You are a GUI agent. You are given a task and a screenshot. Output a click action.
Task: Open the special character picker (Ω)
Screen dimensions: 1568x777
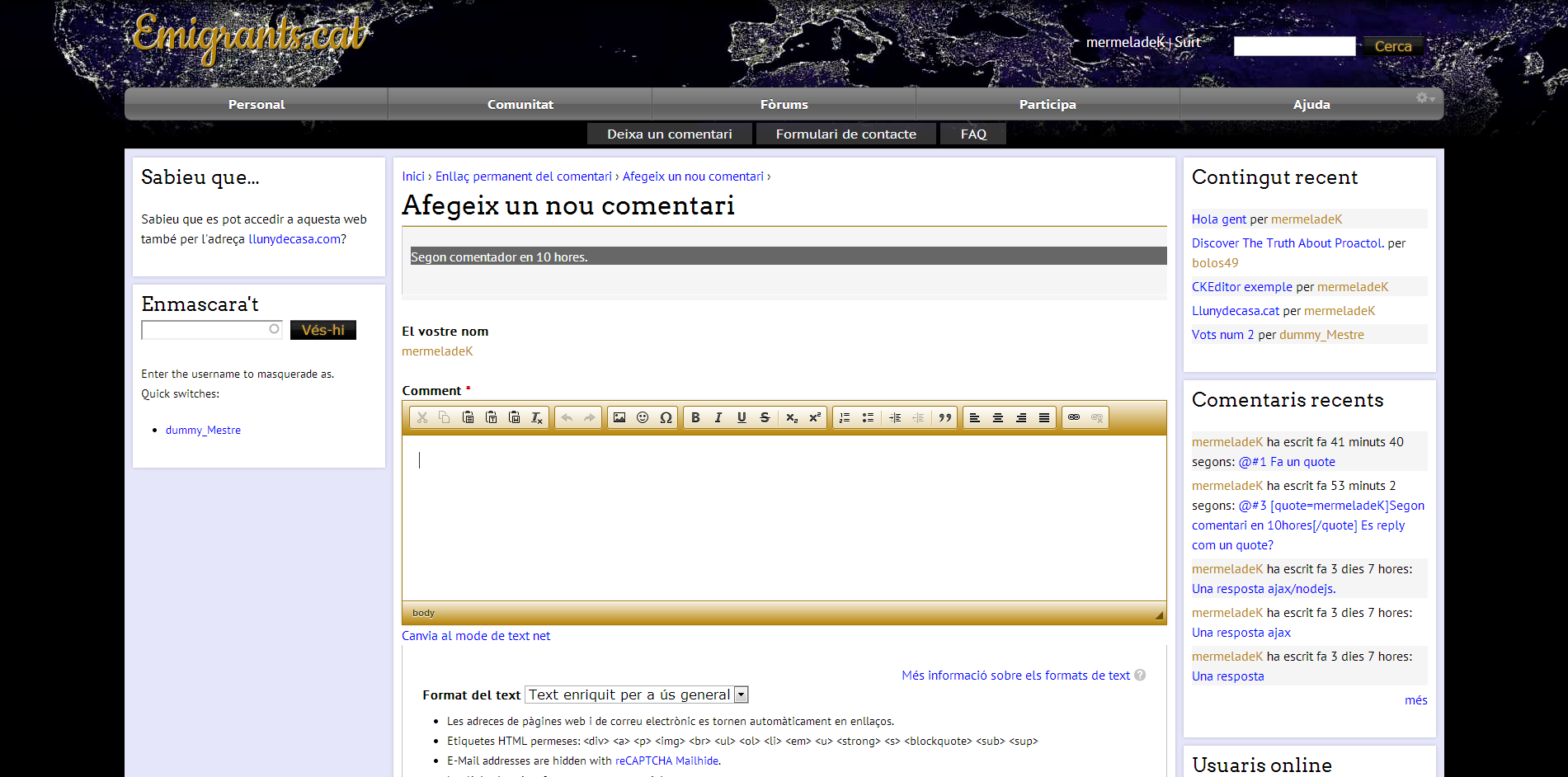(x=666, y=417)
